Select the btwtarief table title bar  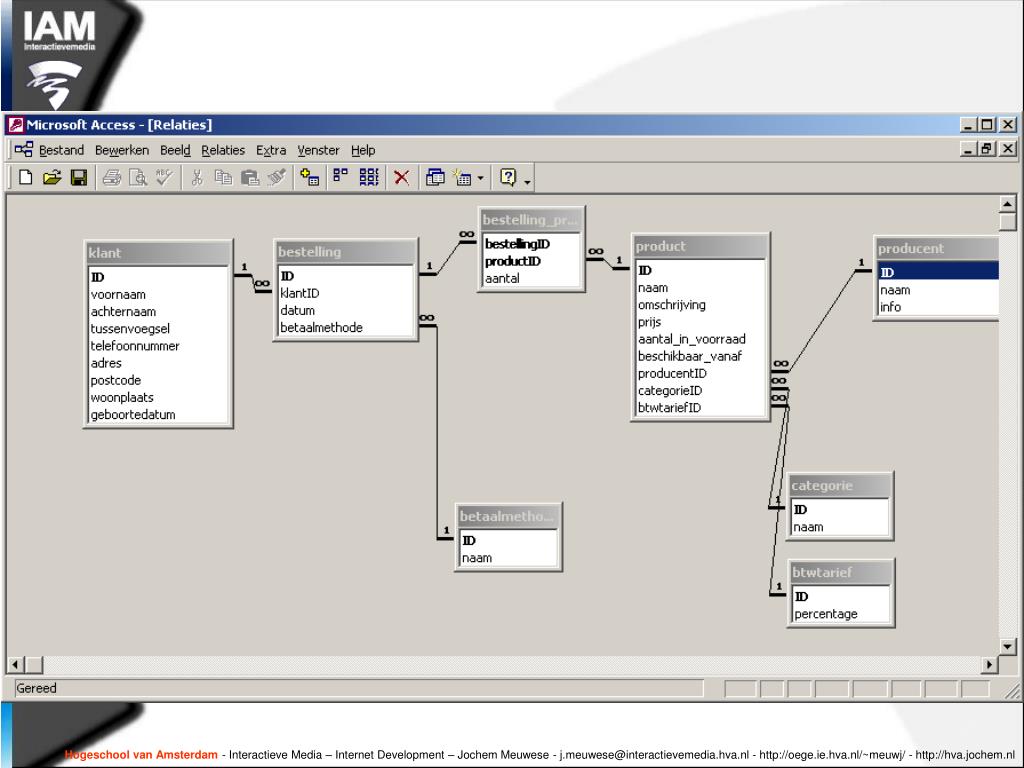tap(840, 572)
